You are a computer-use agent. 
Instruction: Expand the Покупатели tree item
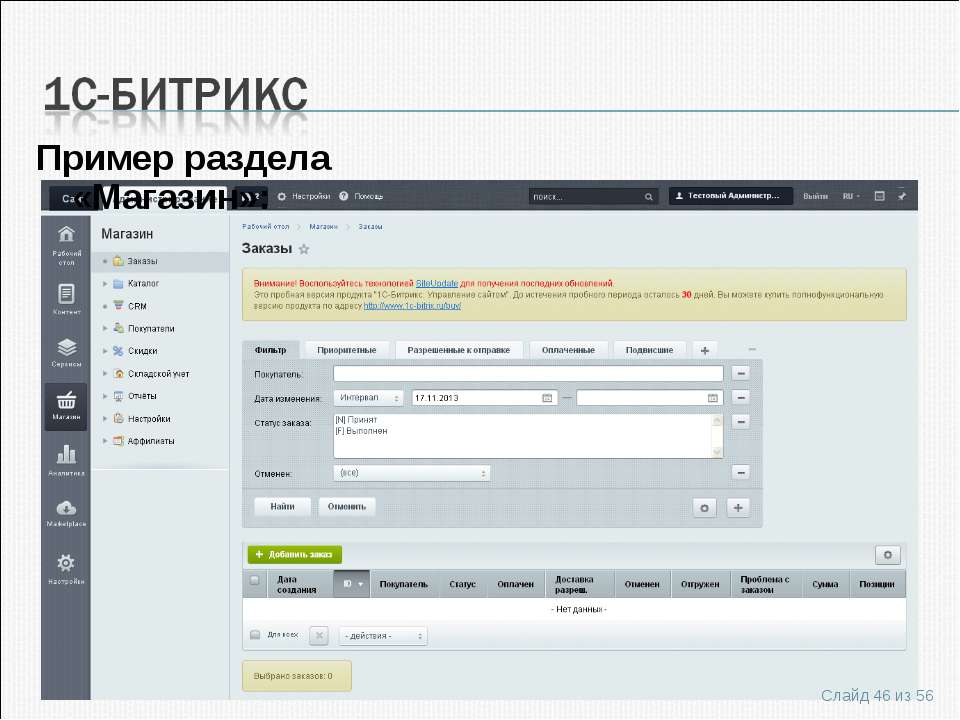tap(105, 329)
